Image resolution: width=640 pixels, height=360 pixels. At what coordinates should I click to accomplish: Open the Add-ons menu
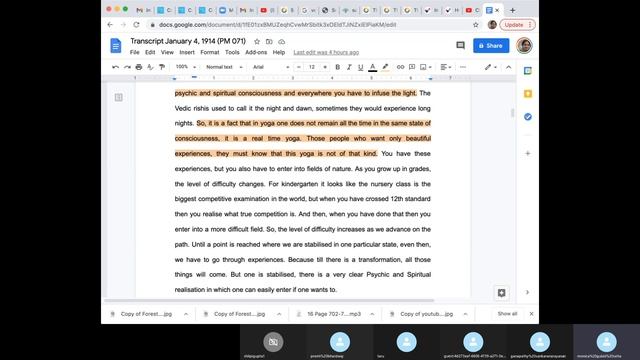[256, 52]
